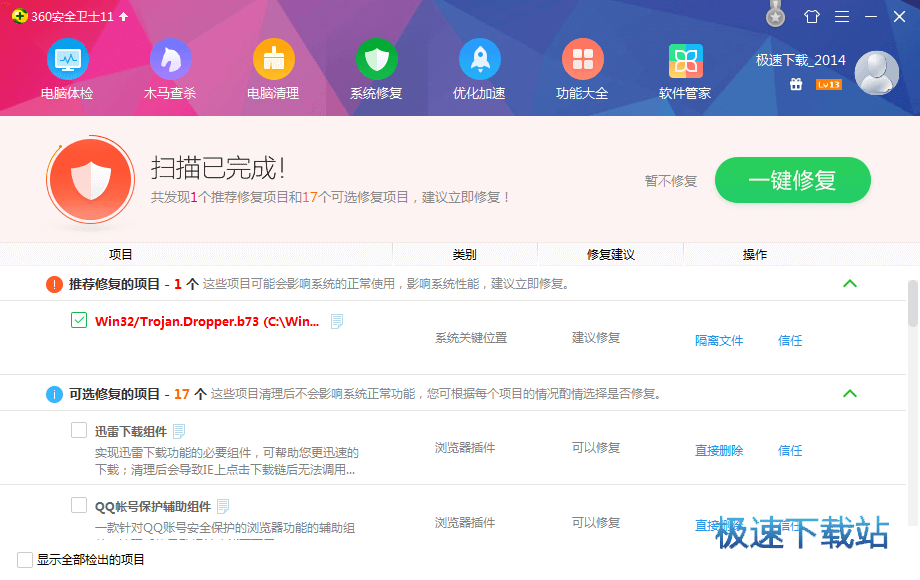Screen dimensions: 920x580
Task: Click the blue info icon beside 可选修复的项目
Action: pyautogui.click(x=54, y=394)
